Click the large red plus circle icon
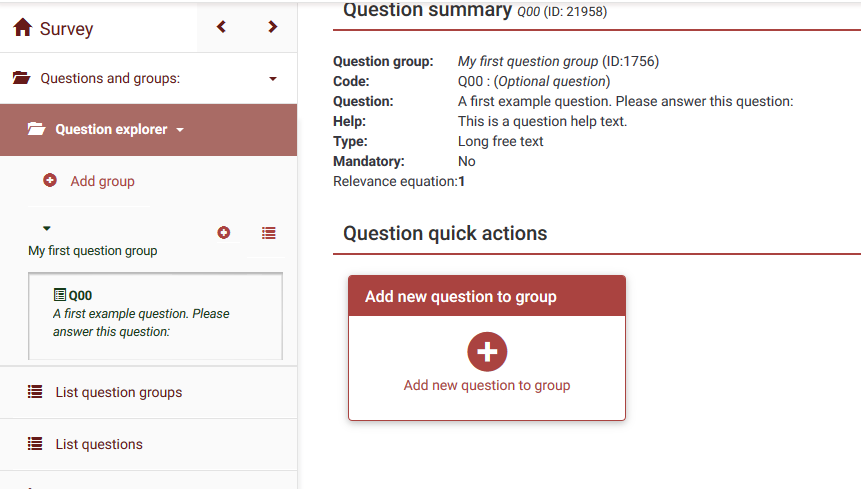This screenshot has height=489, width=861. 487,352
